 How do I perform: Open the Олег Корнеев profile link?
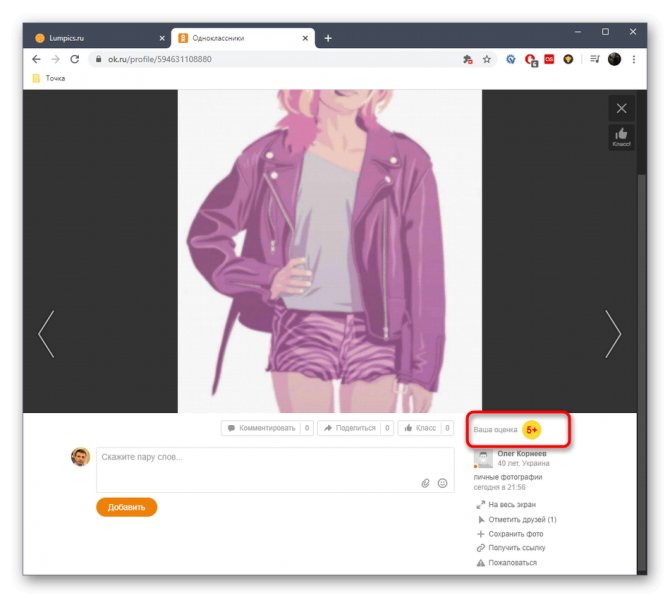[x=522, y=454]
